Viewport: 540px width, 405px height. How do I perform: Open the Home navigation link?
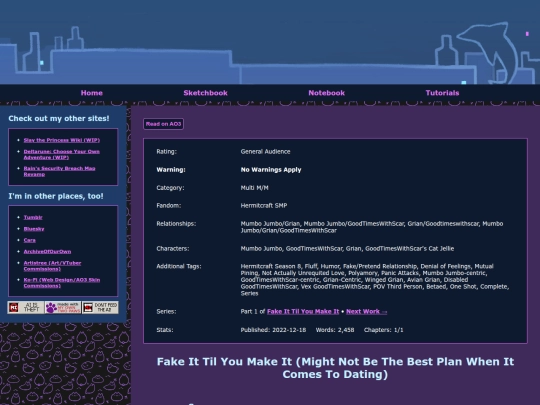click(92, 93)
